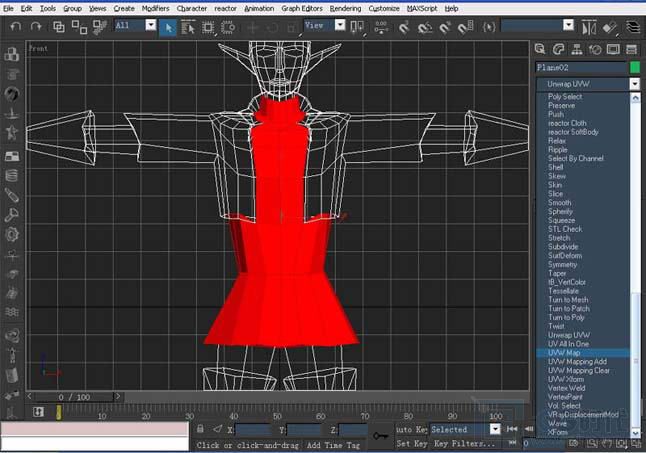Image resolution: width=646 pixels, height=453 pixels.
Task: Create a reactor Plane from left toolbar
Action: 12,156
